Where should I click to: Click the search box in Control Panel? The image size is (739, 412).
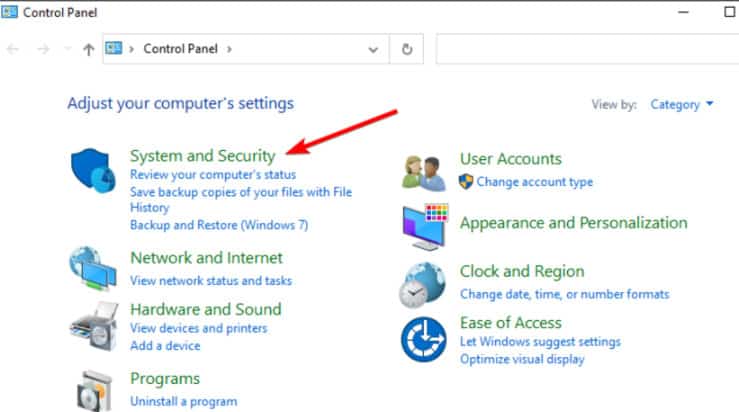pyautogui.click(x=585, y=49)
